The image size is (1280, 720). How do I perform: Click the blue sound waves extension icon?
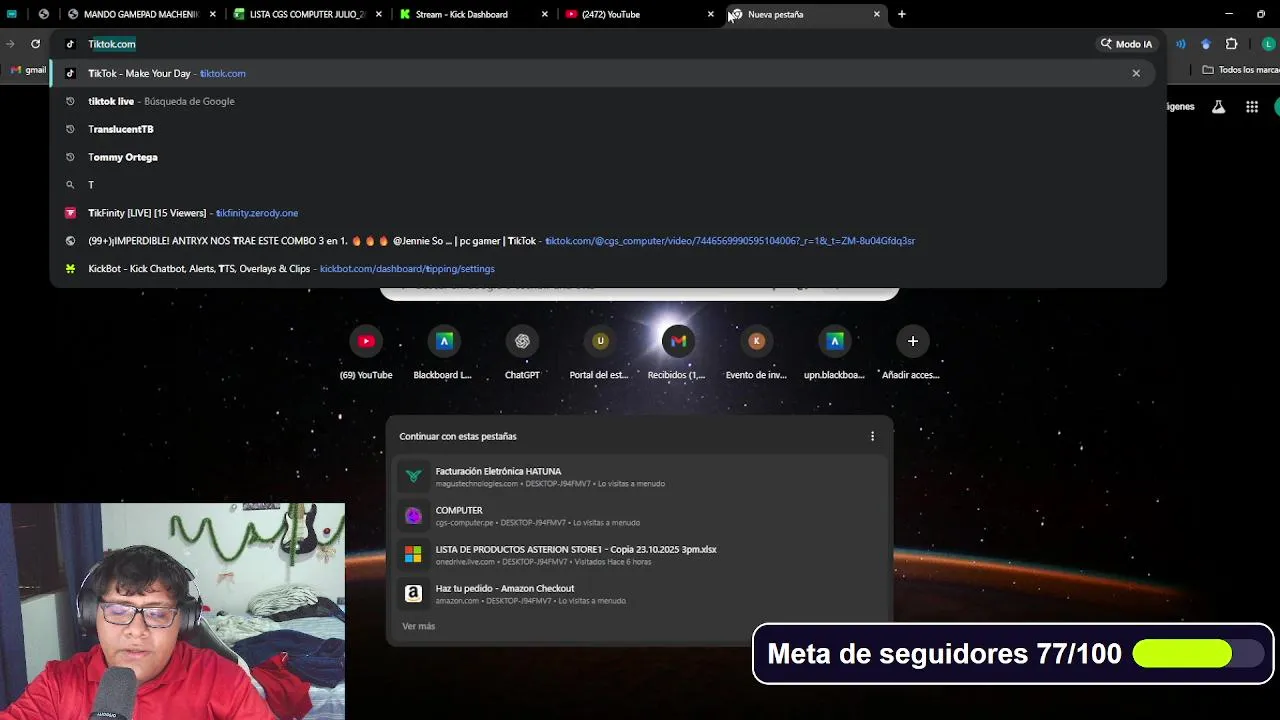[1181, 44]
